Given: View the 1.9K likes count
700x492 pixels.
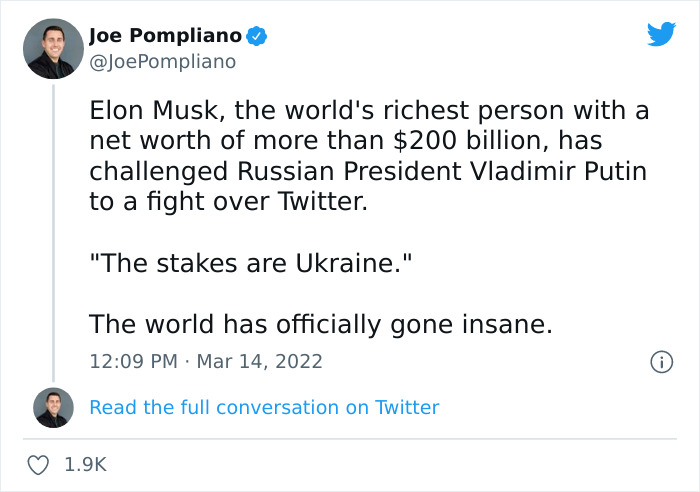Looking at the screenshot, I should point(85,465).
